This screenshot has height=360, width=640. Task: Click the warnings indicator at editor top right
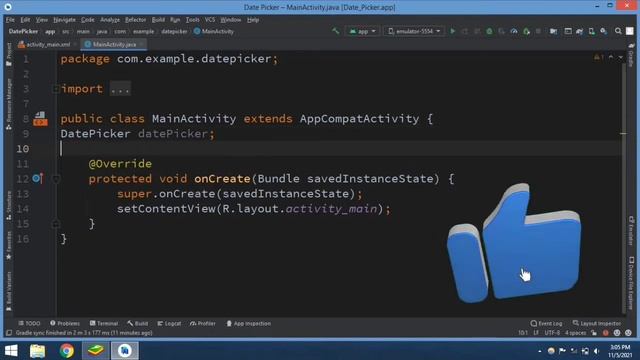click(598, 58)
